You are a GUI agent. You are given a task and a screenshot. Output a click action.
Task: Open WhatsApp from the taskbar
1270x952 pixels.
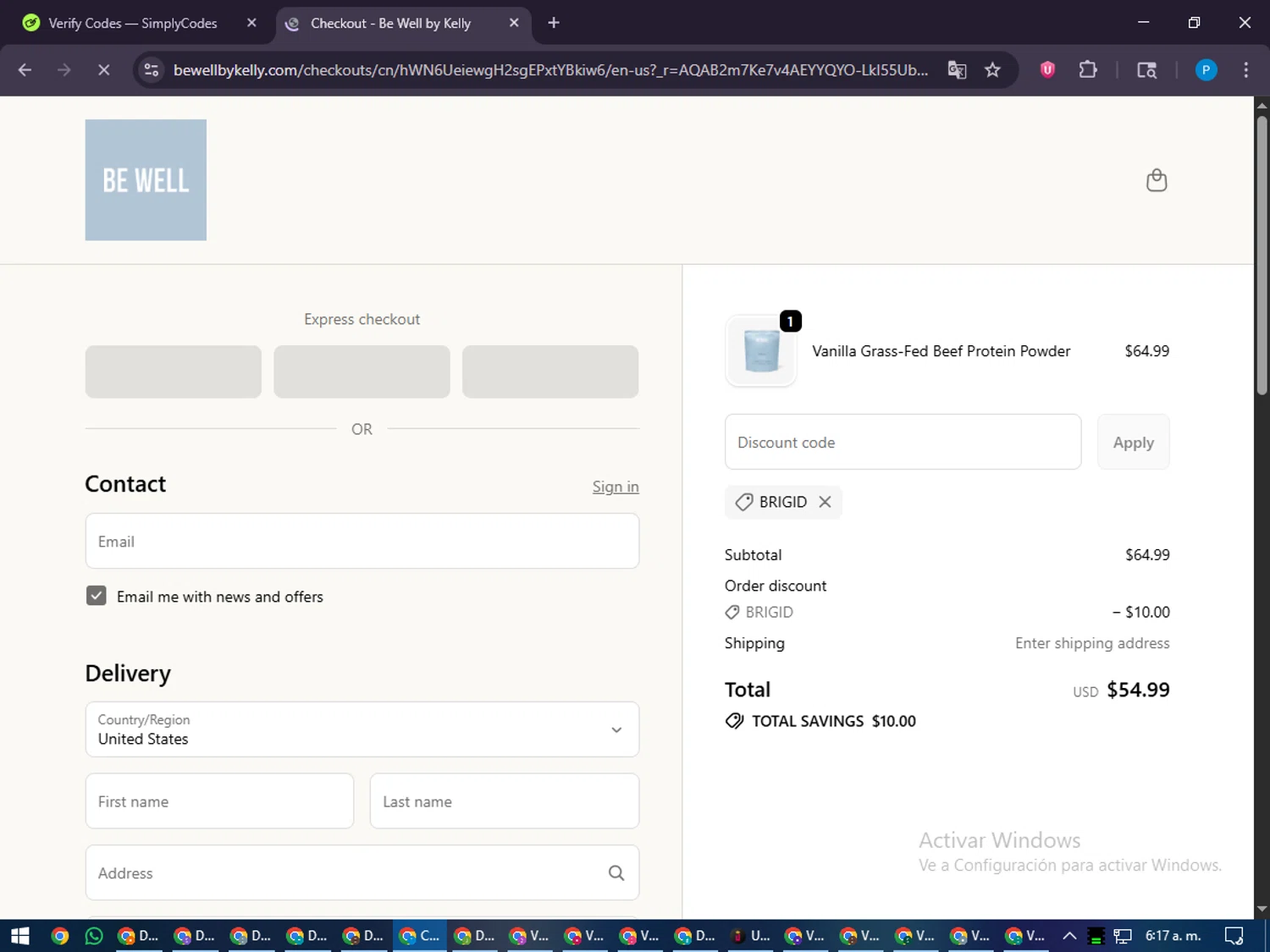click(94, 936)
